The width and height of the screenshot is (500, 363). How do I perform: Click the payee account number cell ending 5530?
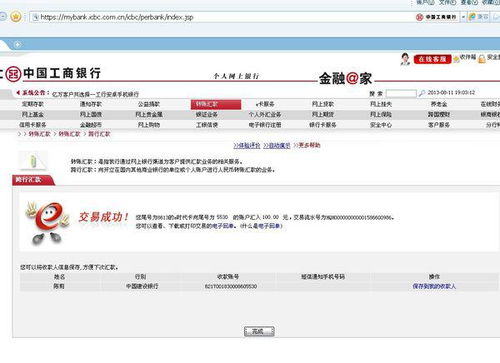pos(231,287)
